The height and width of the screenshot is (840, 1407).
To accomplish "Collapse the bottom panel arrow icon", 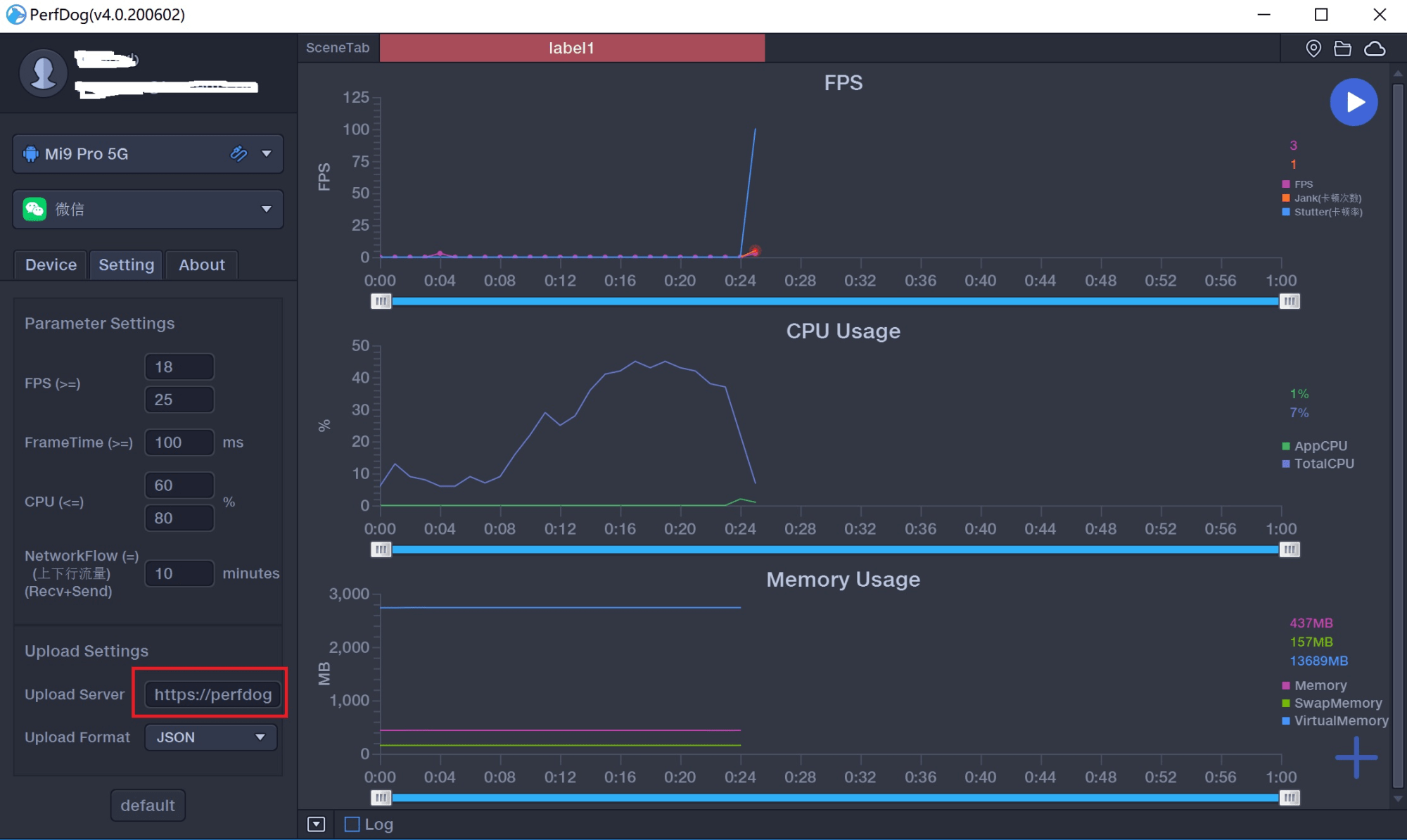I will [316, 824].
